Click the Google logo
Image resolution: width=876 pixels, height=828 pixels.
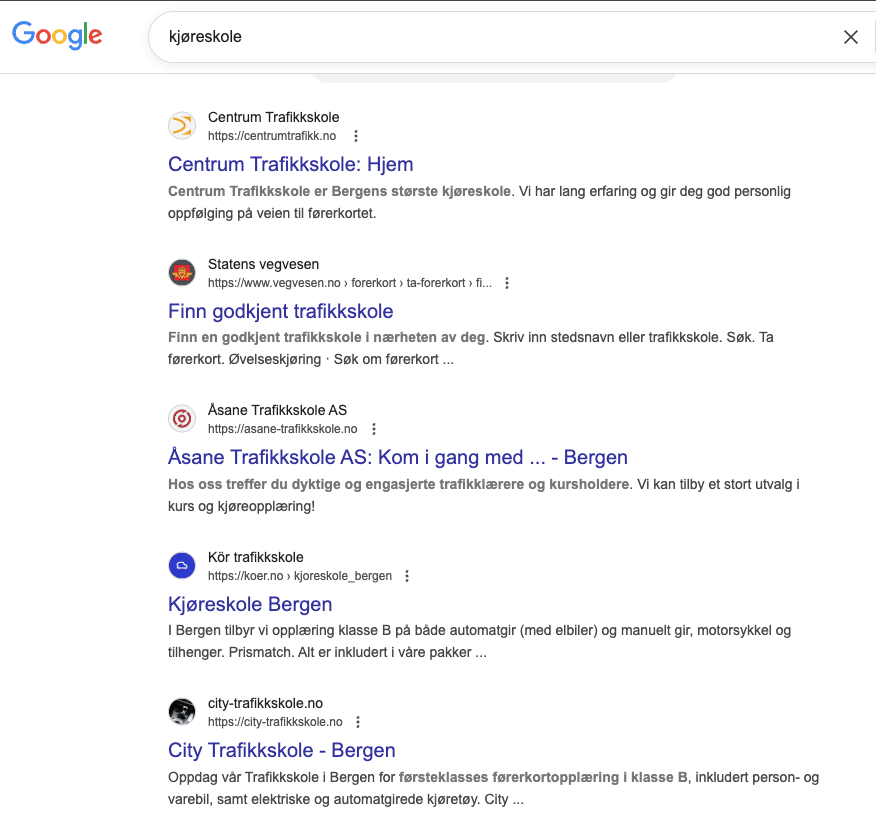pos(57,36)
